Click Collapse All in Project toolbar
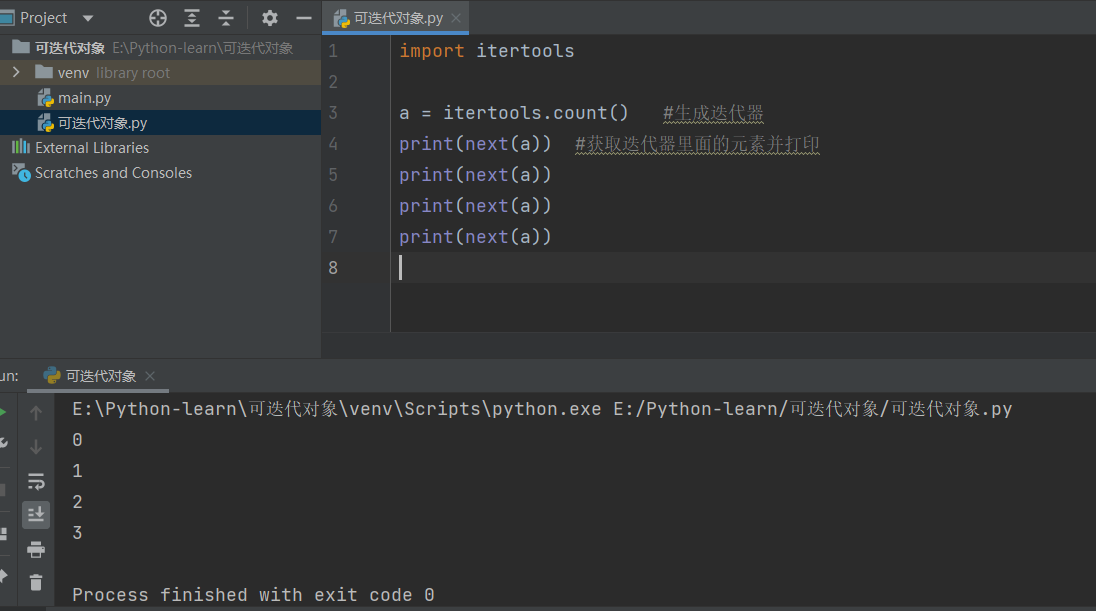The height and width of the screenshot is (611, 1096). pos(226,18)
